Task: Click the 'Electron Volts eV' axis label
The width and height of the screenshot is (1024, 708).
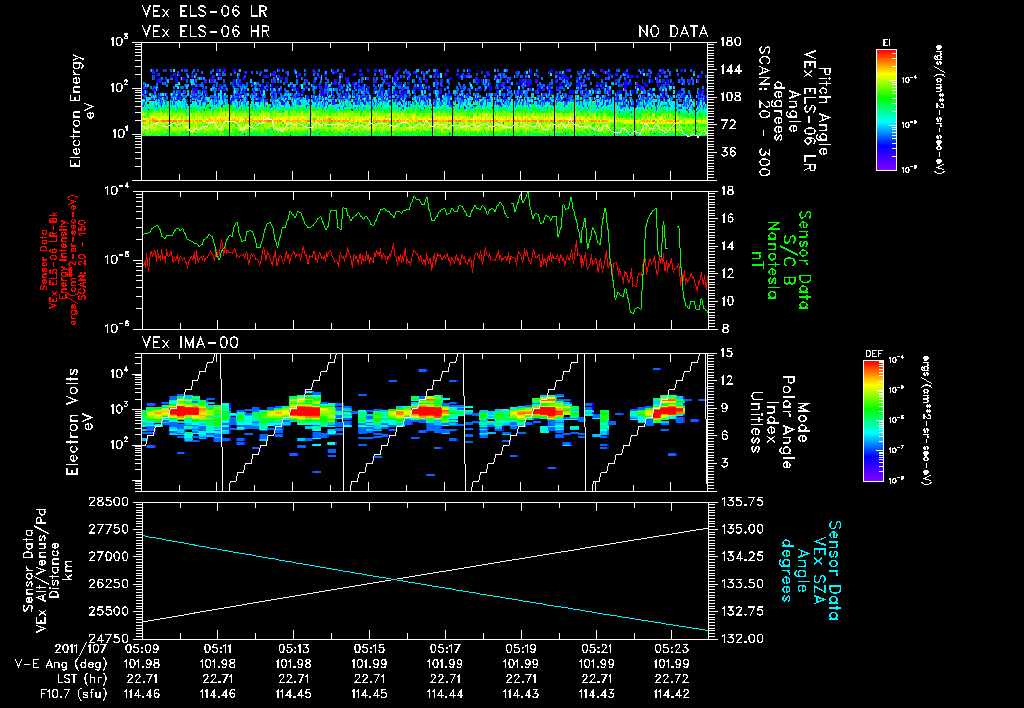Action: pyautogui.click(x=78, y=422)
